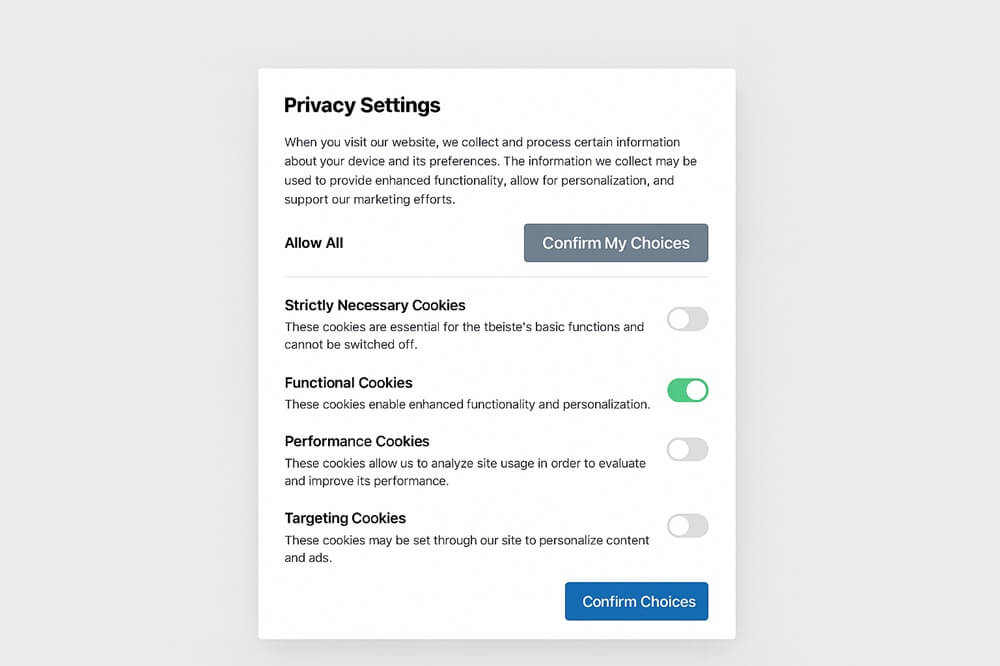Click the Targeting Cookies heading
Viewport: 1000px width, 666px height.
(x=345, y=518)
